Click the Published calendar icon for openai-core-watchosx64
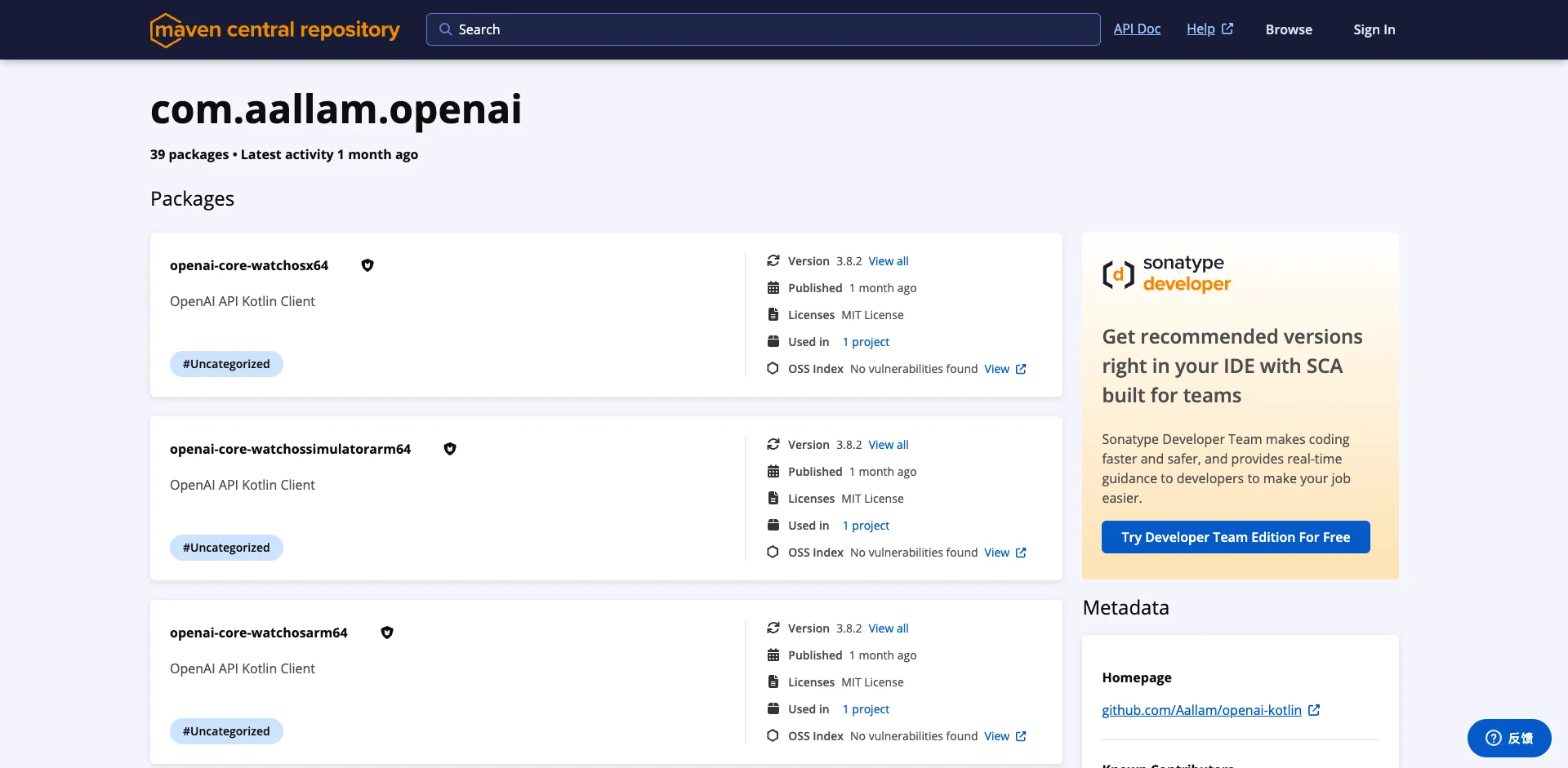Image resolution: width=1568 pixels, height=768 pixels. tap(773, 288)
